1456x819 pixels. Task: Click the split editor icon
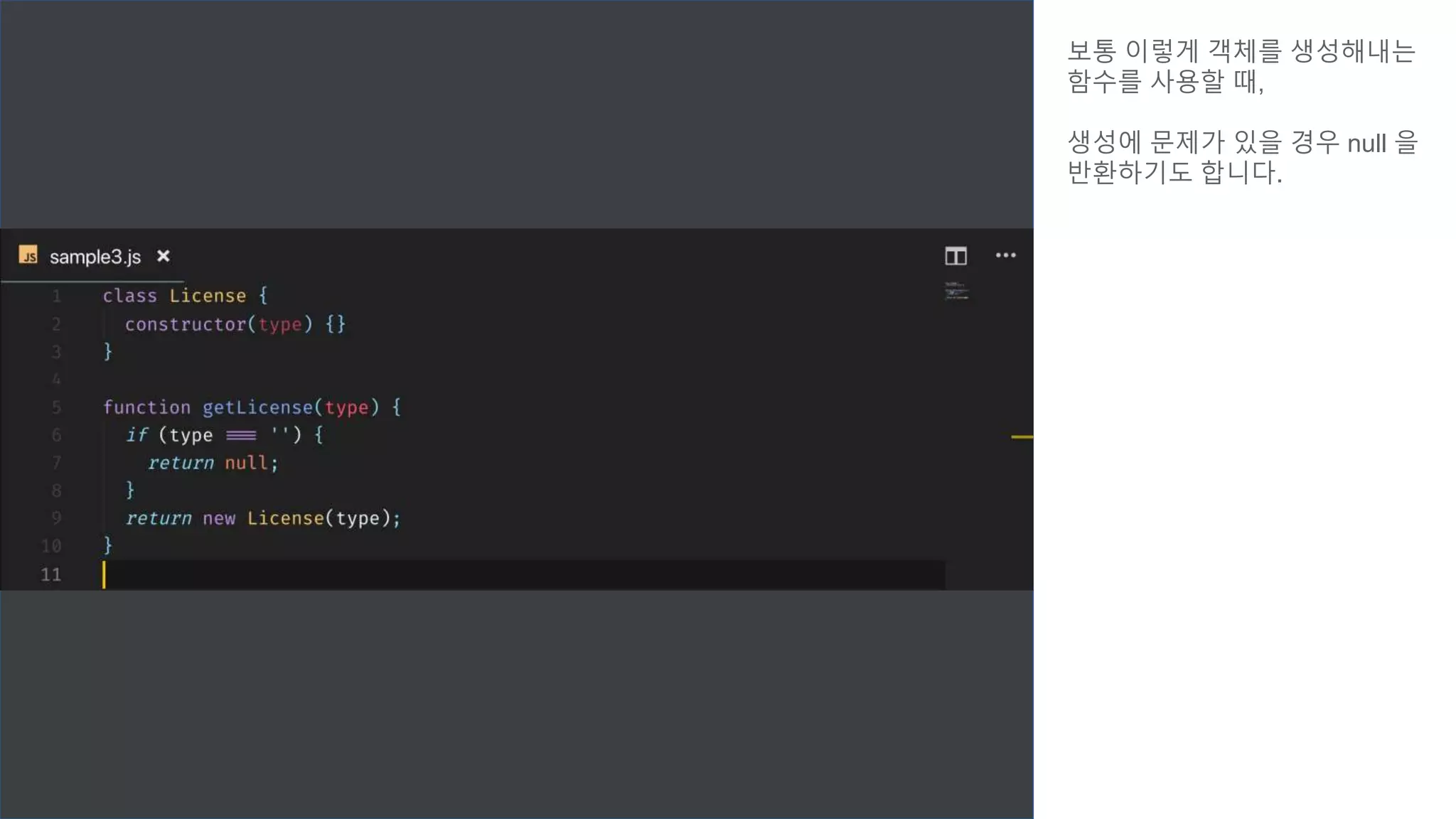click(x=955, y=256)
